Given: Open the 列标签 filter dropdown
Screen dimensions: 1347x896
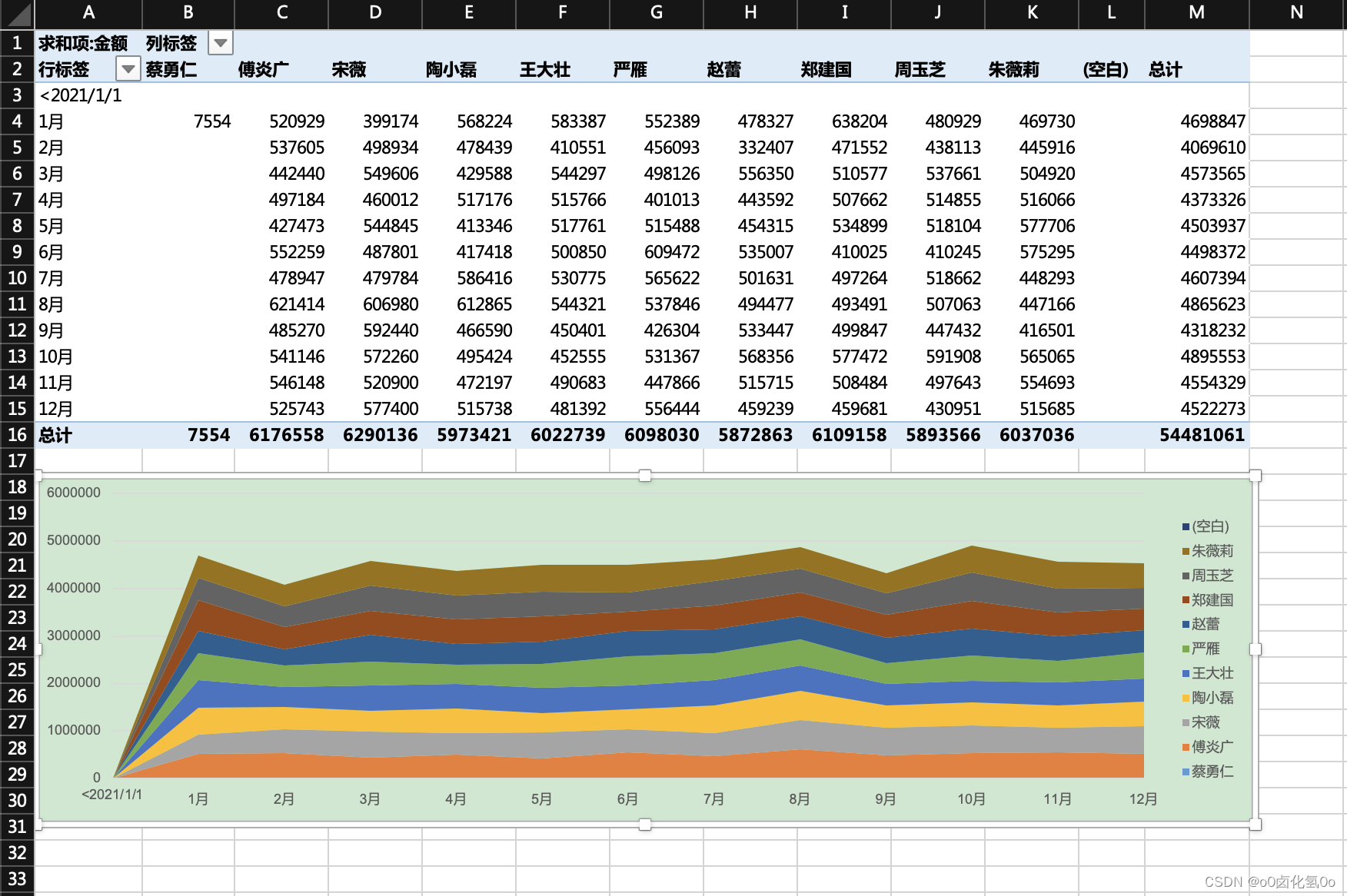Looking at the screenshot, I should (221, 43).
